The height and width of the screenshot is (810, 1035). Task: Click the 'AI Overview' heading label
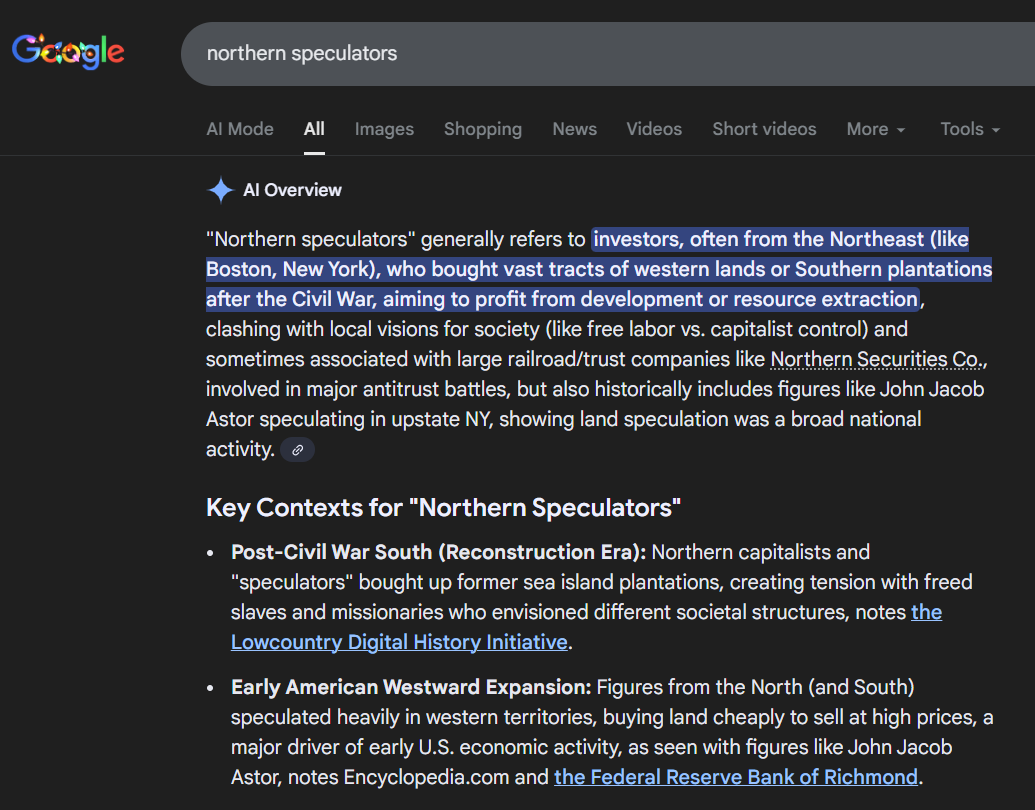(x=292, y=190)
